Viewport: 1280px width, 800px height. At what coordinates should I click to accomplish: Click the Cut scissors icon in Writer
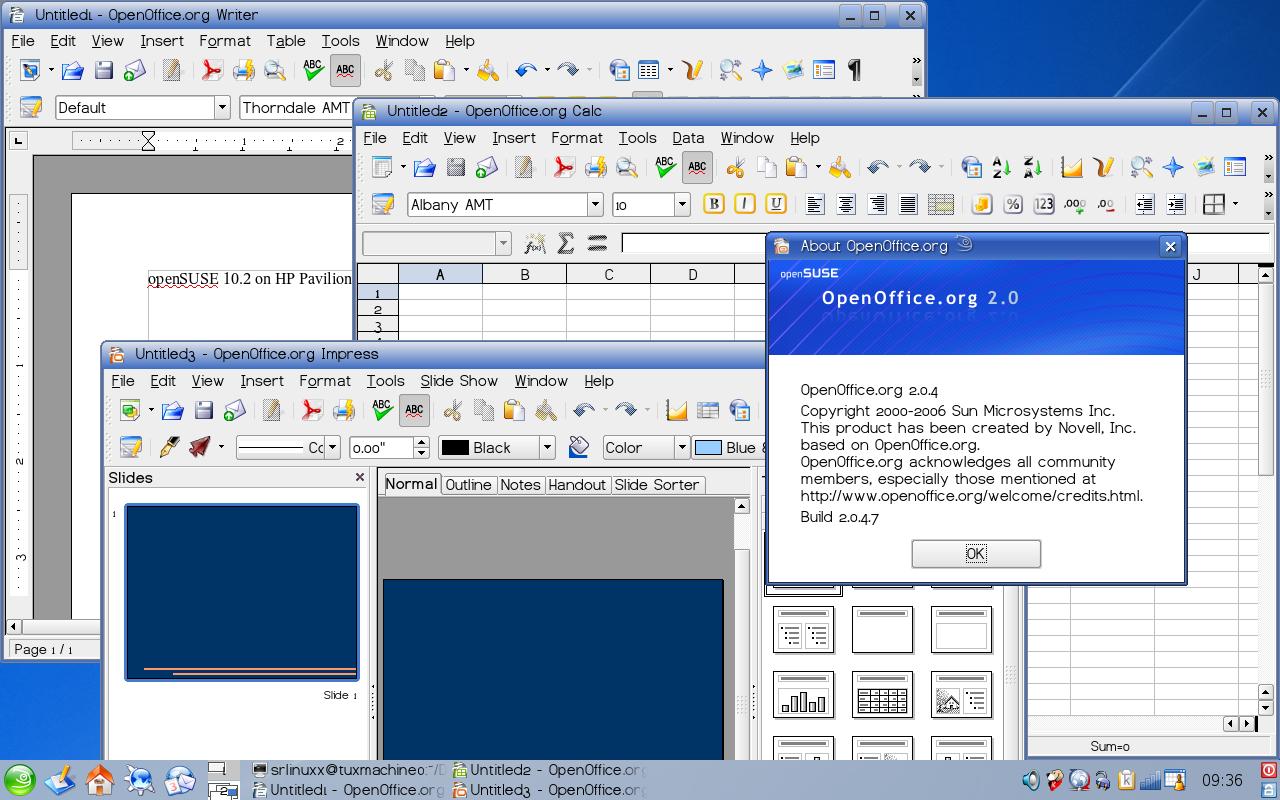click(x=383, y=70)
